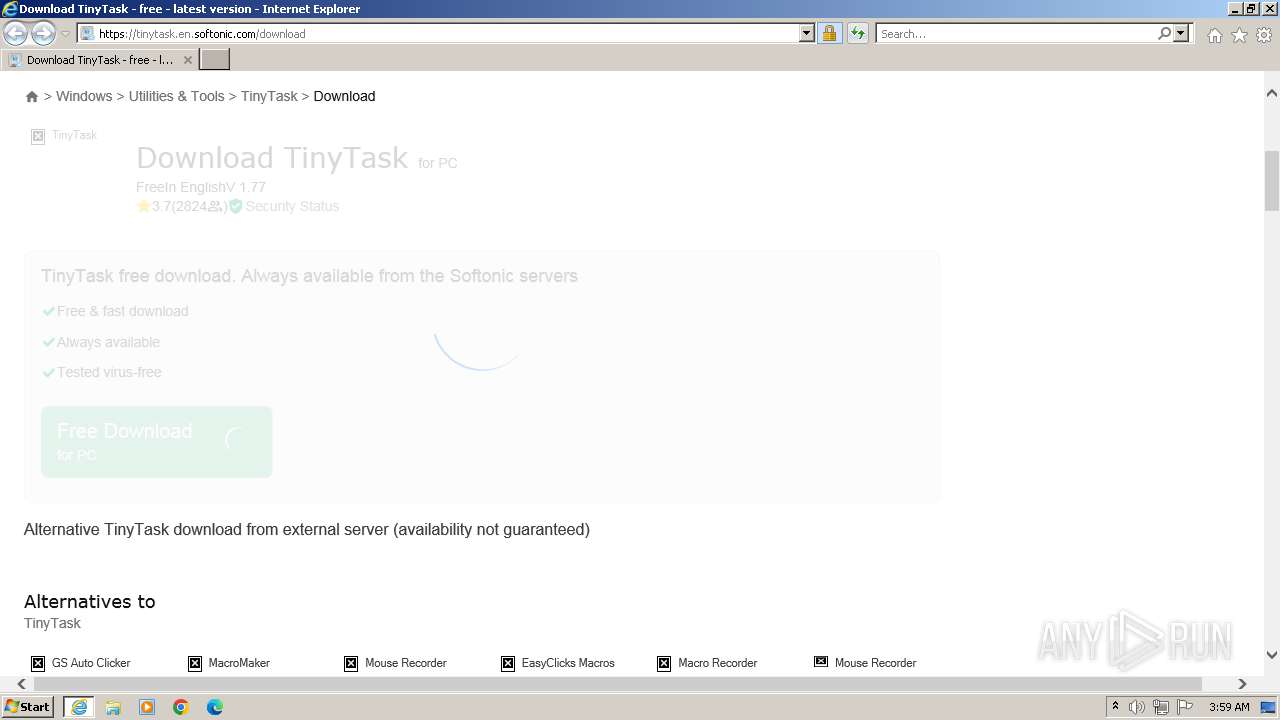The image size is (1280, 720).
Task: Click the Security Status shield icon
Action: [x=236, y=206]
